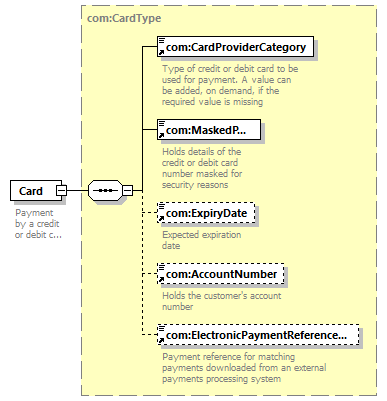The height and width of the screenshot is (401, 387).
Task: Click the com:CardProviderCategory reference arrow icon
Action: coord(161,52)
